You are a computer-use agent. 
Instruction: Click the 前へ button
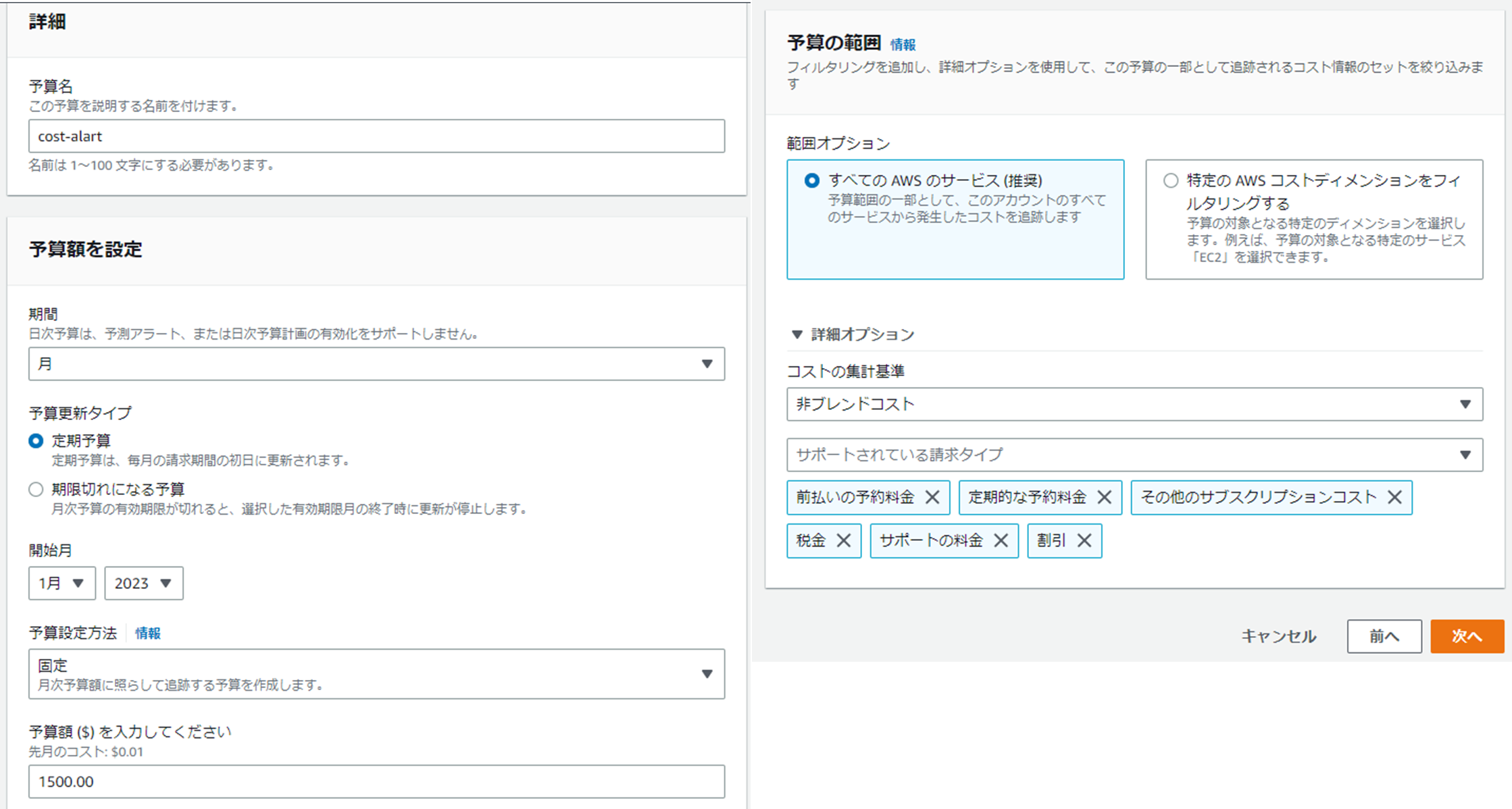point(1384,636)
